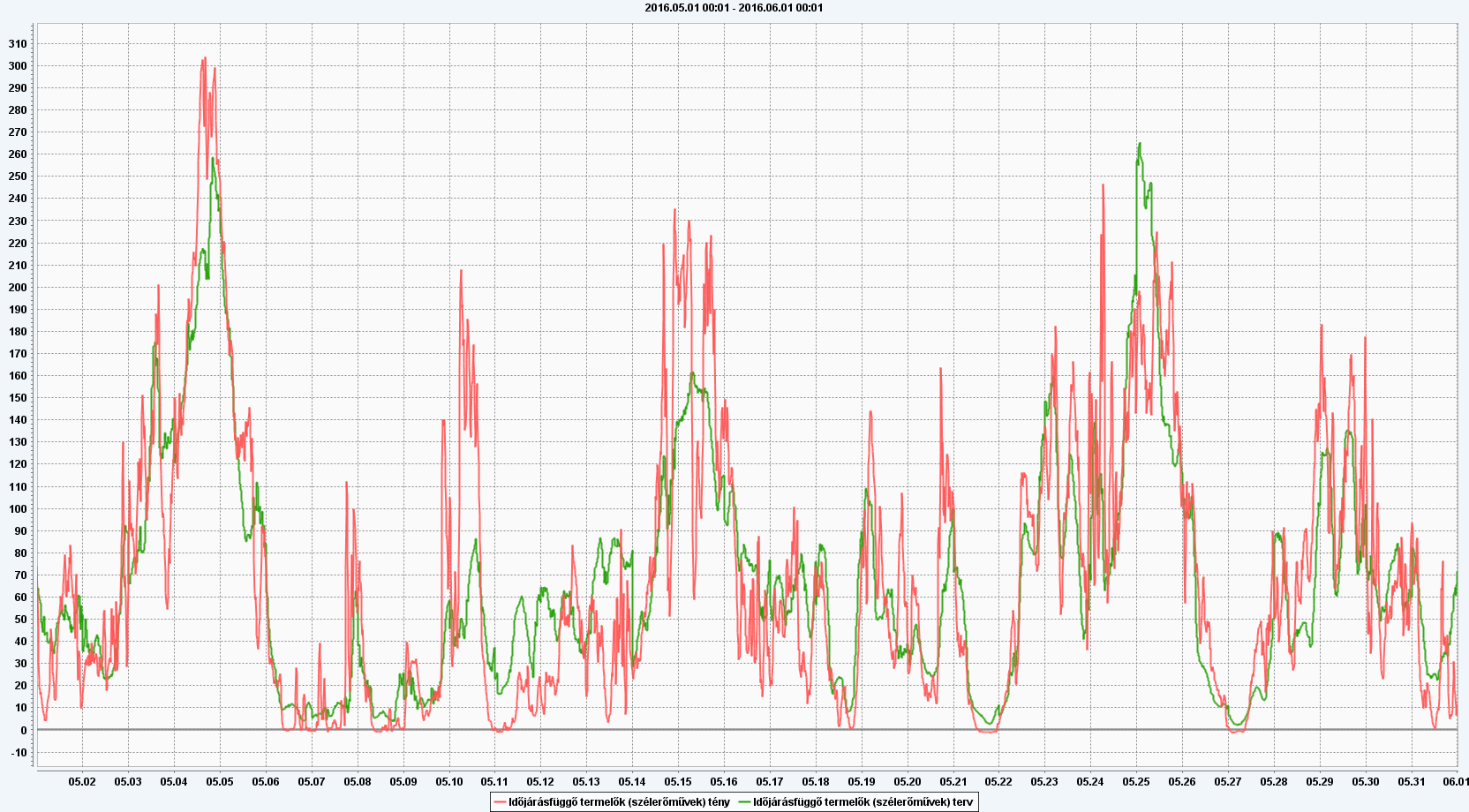Click y-axis label 250

tap(18, 177)
